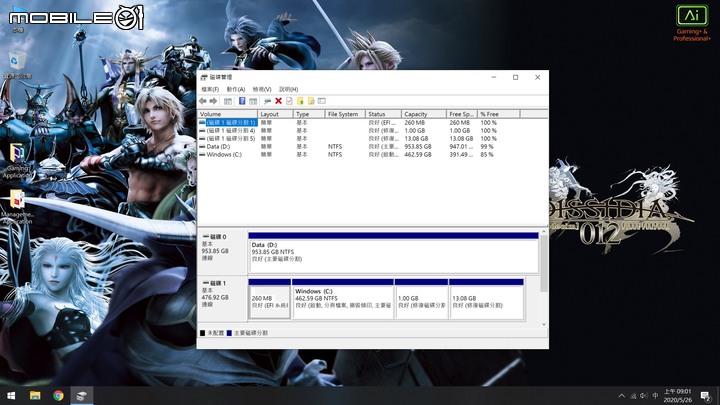Expand the hidden system tray icons chevron
Screen dimensions: 720x405
tap(621, 395)
